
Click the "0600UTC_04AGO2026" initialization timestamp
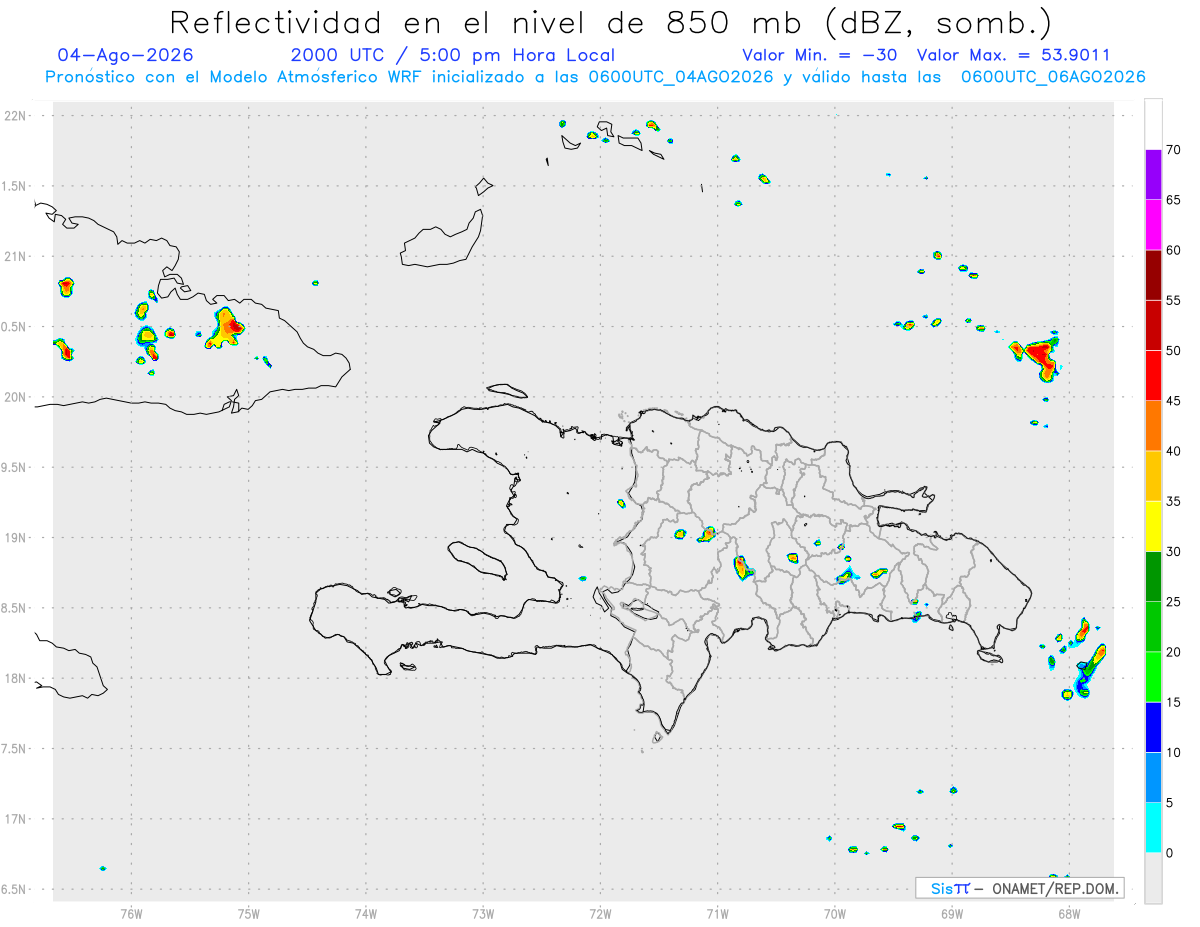681,77
